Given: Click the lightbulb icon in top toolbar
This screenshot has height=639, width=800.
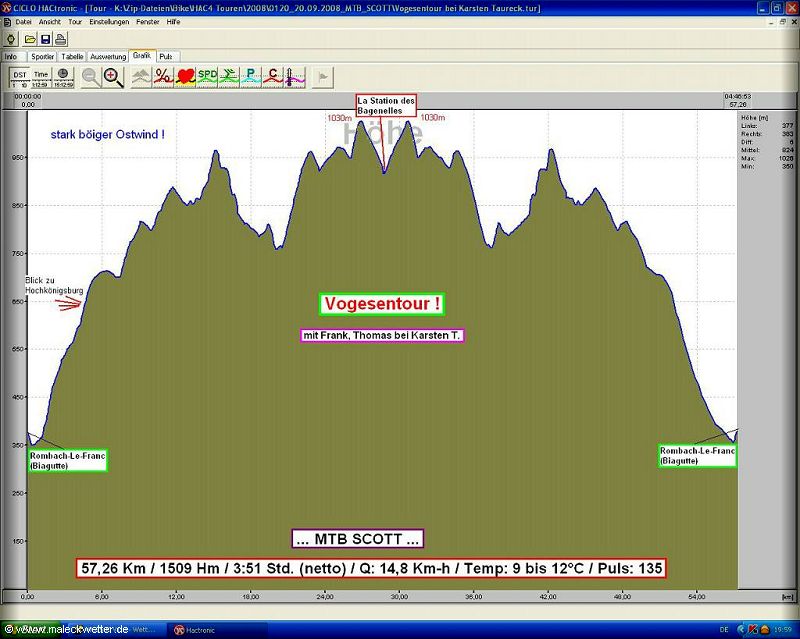Looking at the screenshot, I should [11, 38].
